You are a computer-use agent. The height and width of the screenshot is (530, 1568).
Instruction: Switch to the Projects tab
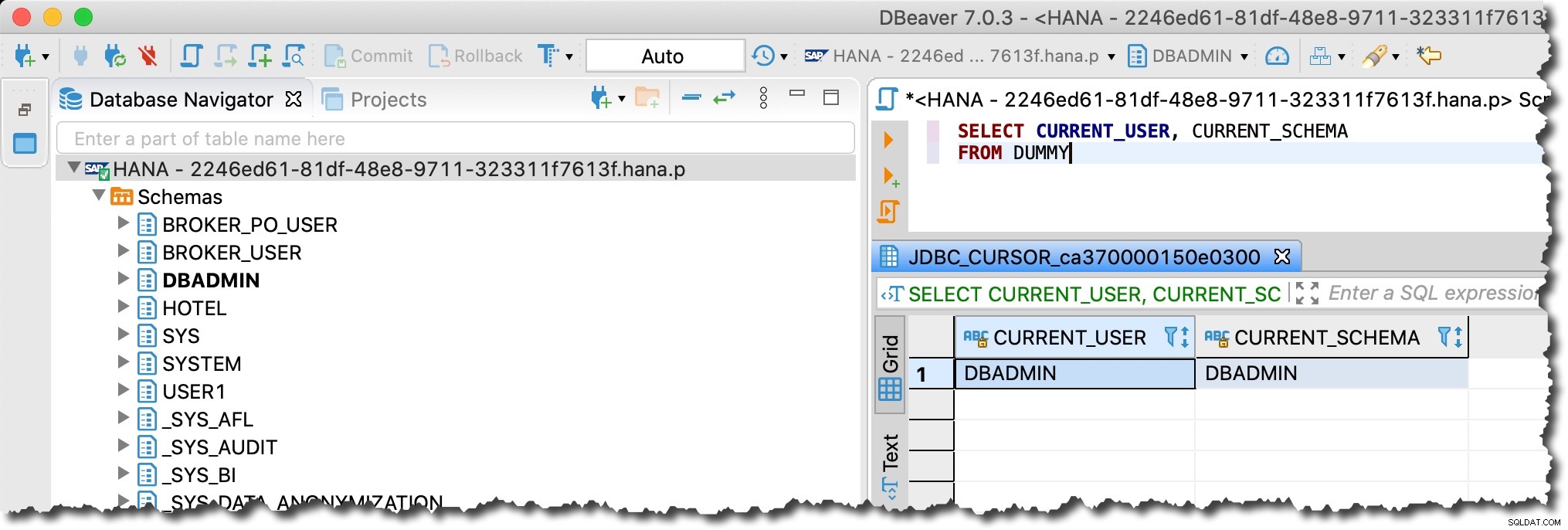(x=374, y=100)
